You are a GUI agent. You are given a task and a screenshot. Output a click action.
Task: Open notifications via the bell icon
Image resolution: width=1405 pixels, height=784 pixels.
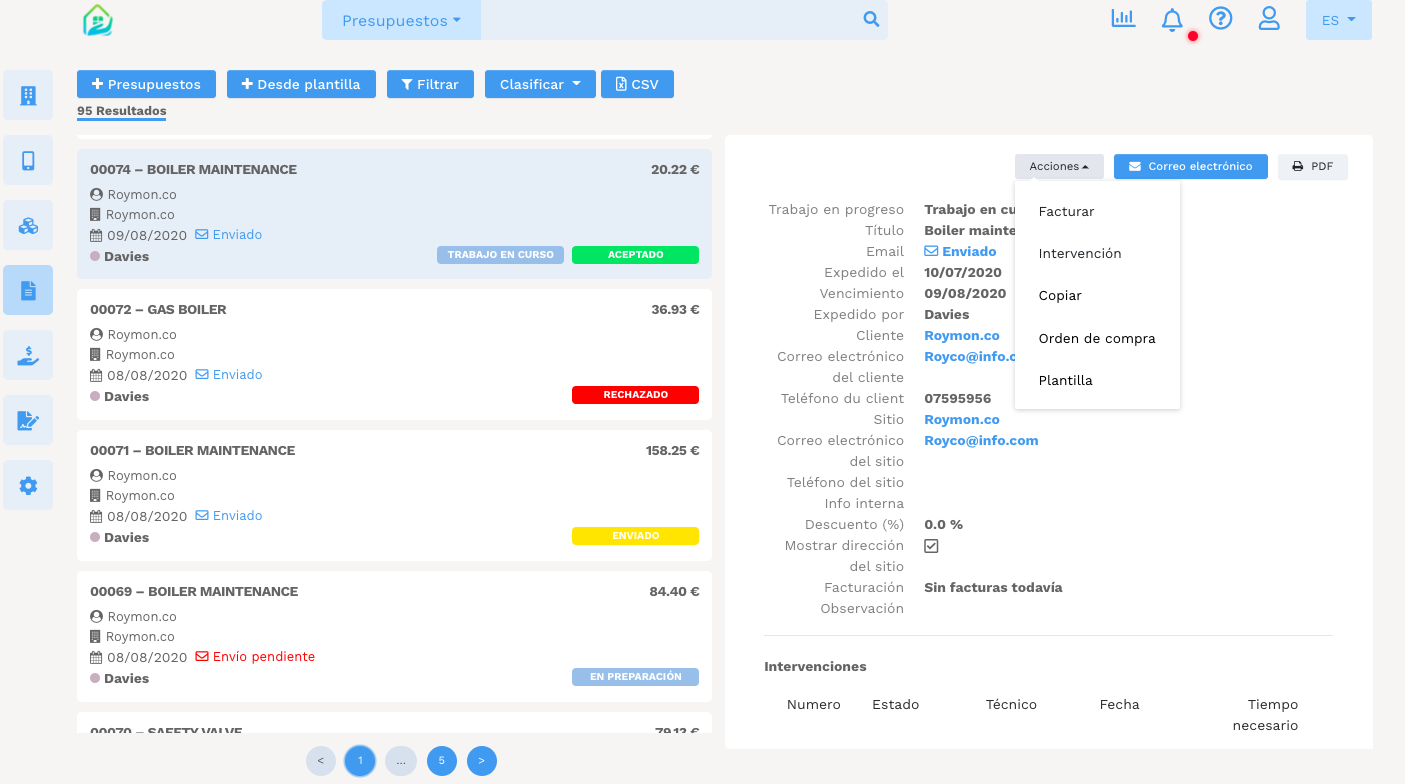tap(1171, 18)
